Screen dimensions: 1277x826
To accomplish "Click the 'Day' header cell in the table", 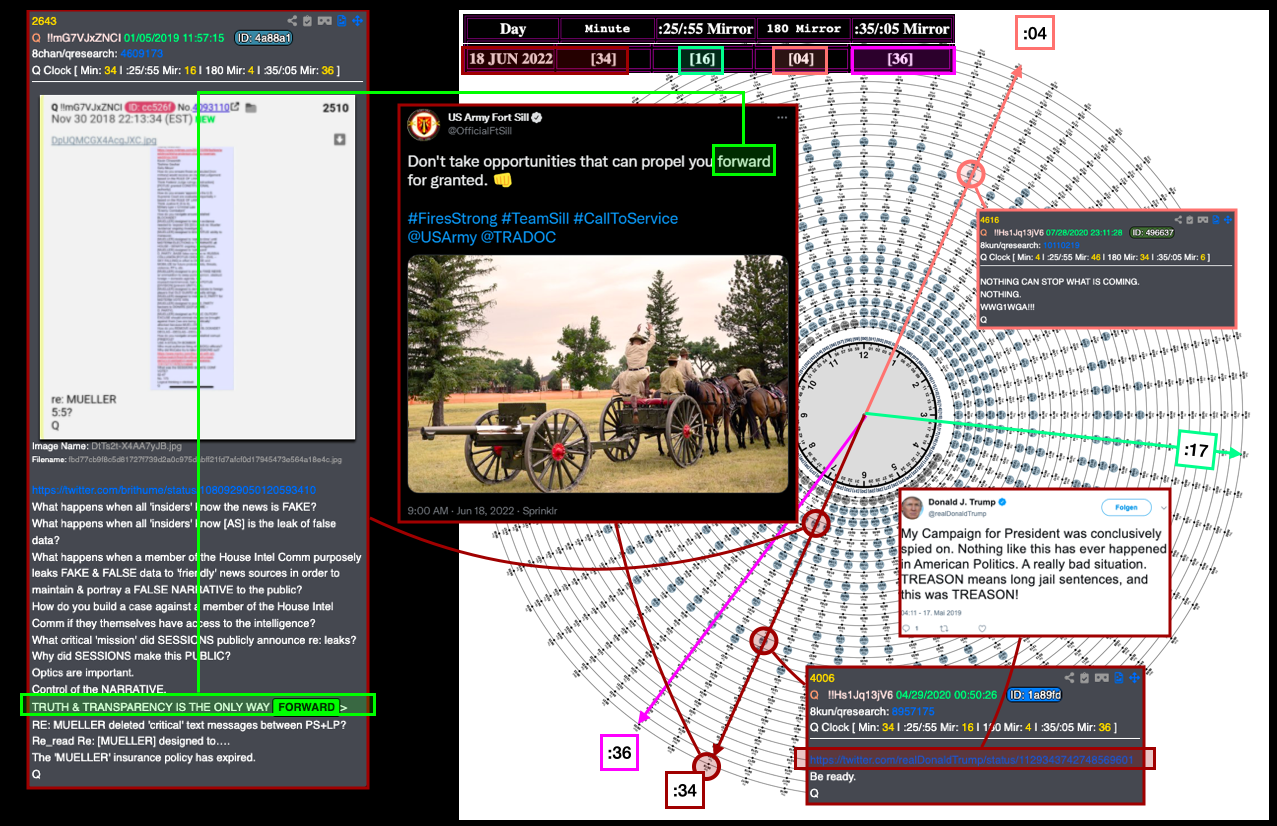I will coord(513,29).
